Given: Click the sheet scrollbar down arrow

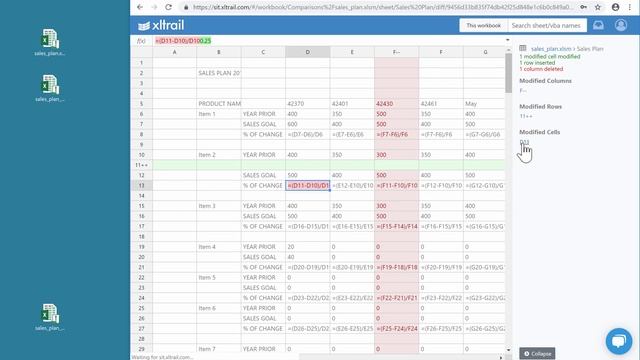Looking at the screenshot, I should (x=508, y=350).
